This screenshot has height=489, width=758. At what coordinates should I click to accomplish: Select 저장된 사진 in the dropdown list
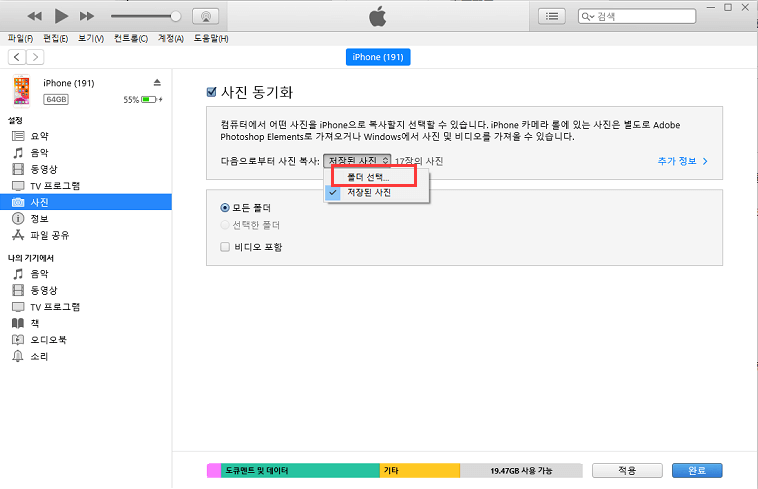368,192
